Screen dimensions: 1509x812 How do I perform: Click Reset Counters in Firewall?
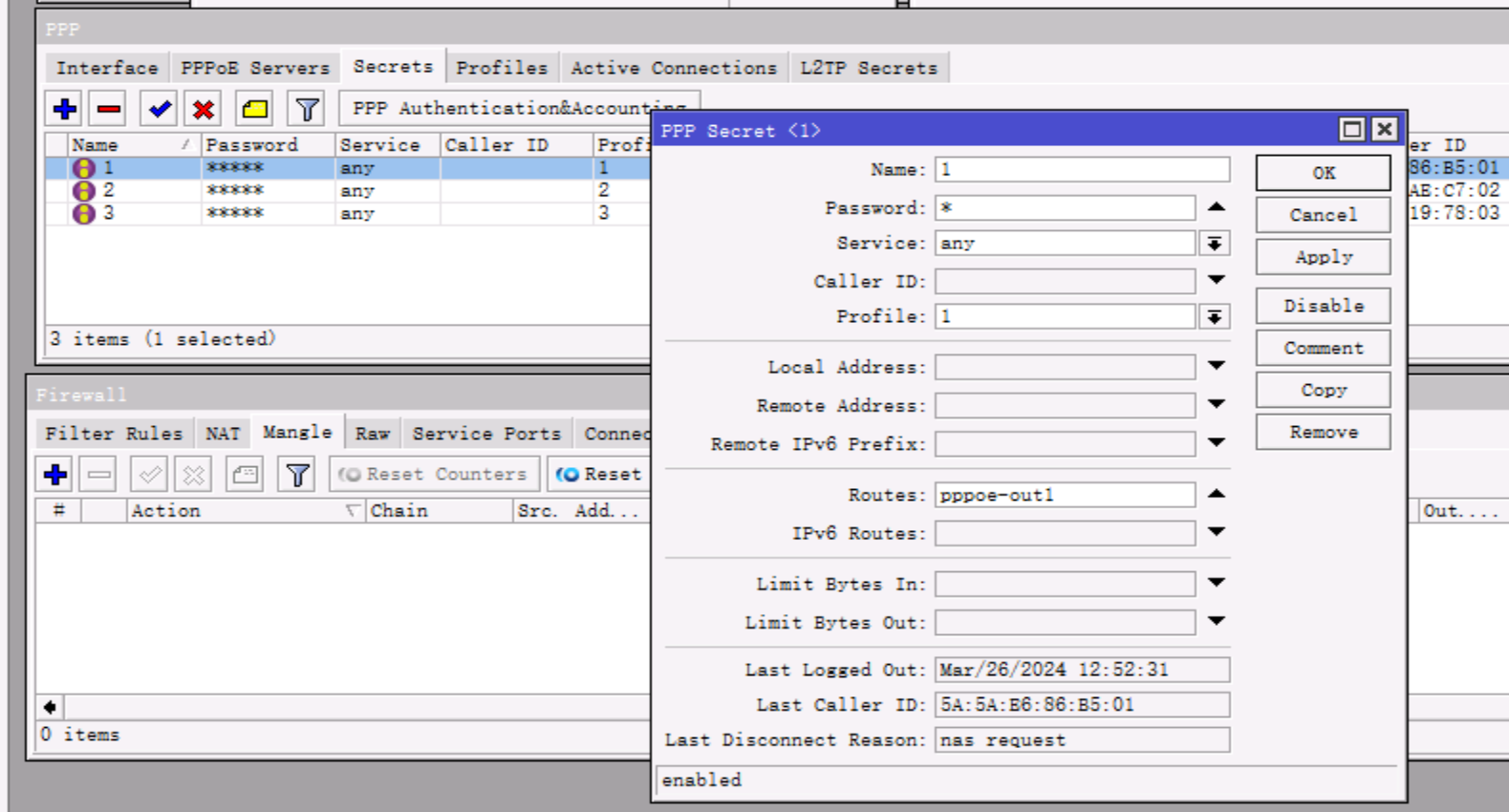[x=434, y=474]
